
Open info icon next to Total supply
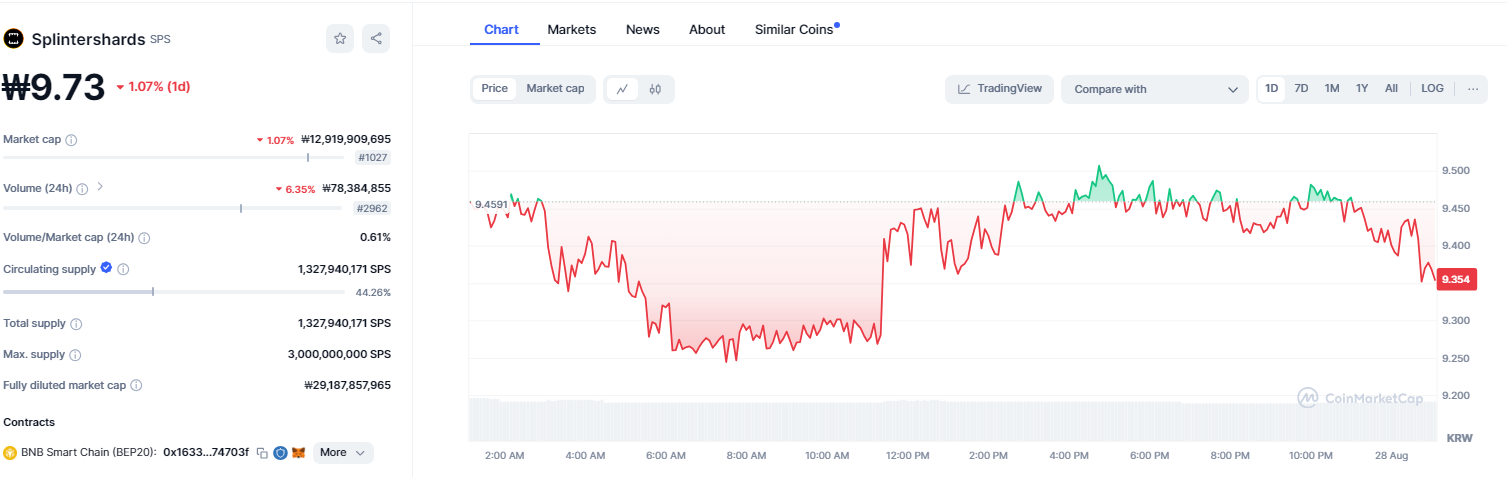pyautogui.click(x=76, y=324)
